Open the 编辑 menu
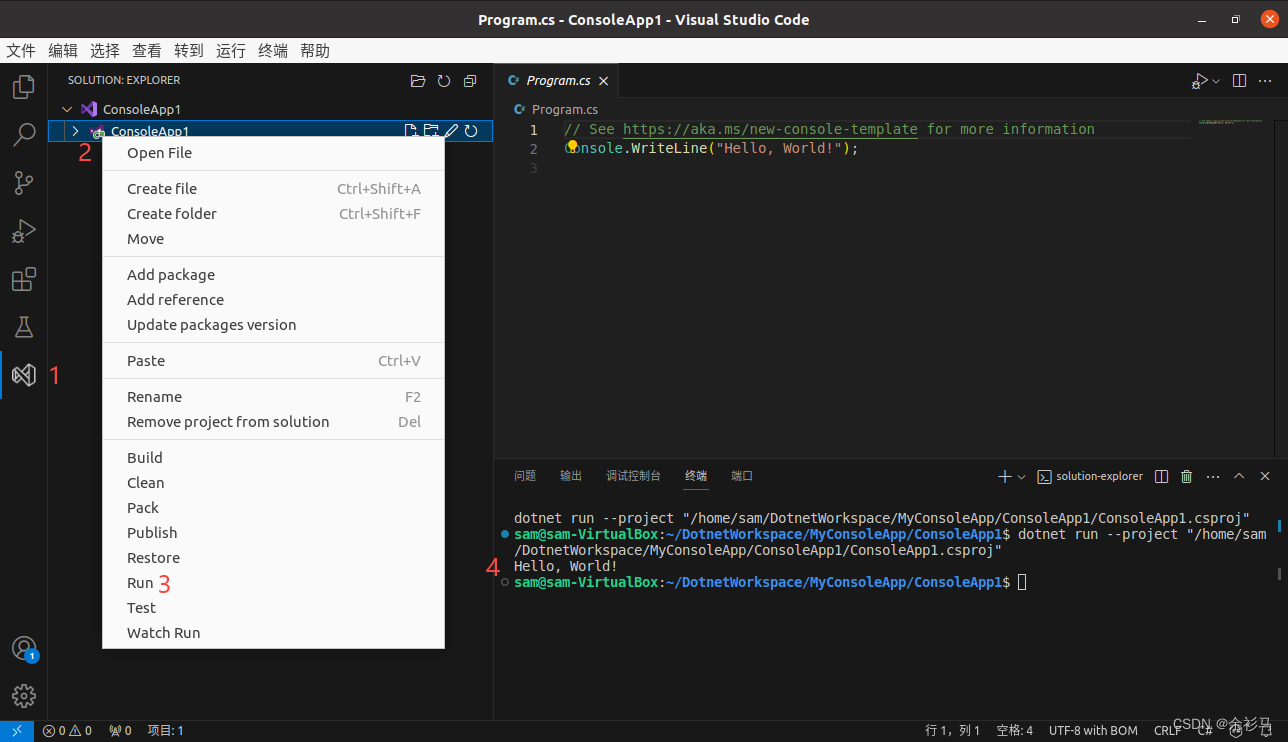Viewport: 1288px width, 742px height. [x=63, y=51]
